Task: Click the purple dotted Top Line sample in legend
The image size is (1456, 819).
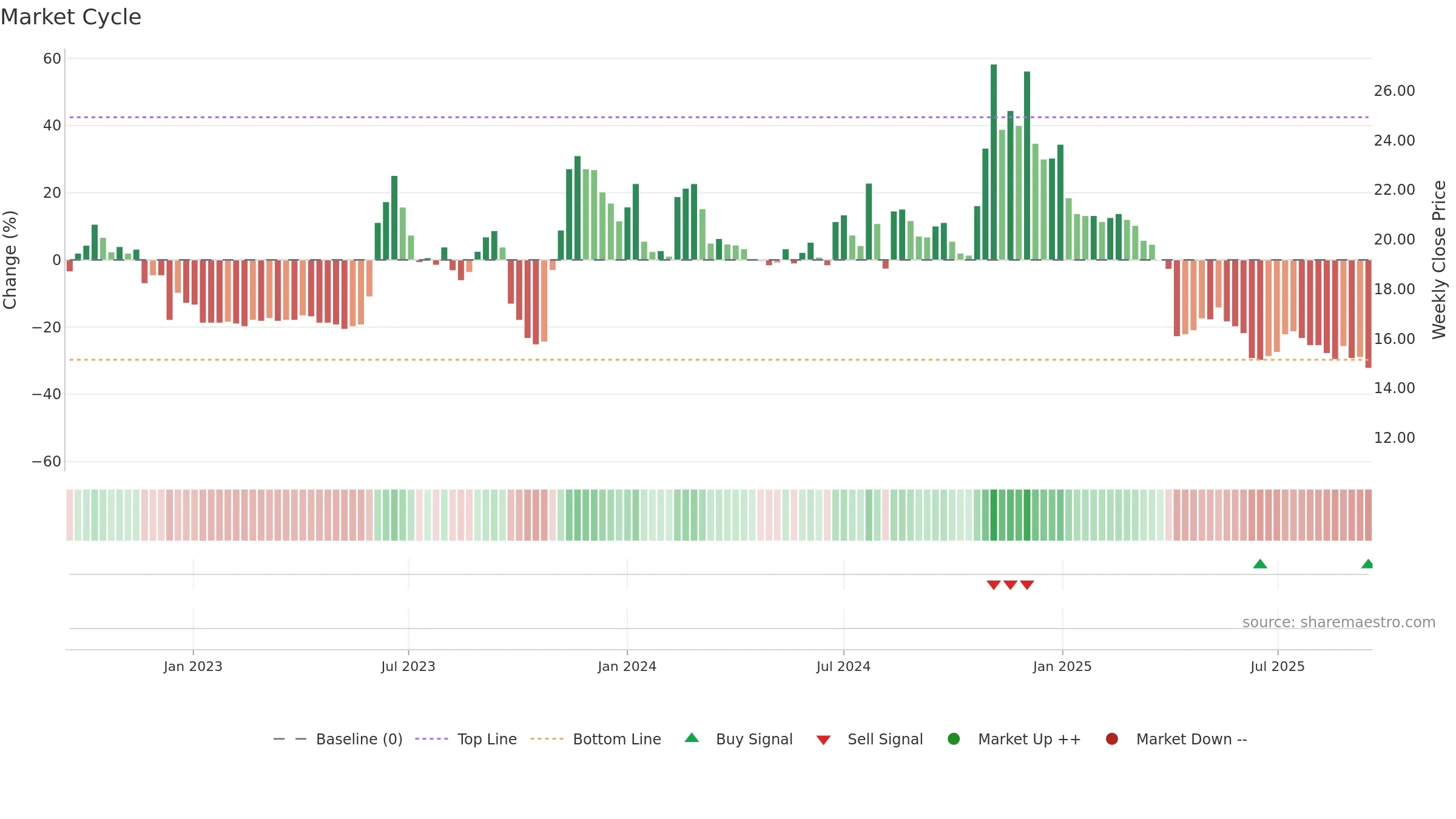Action: 431,739
